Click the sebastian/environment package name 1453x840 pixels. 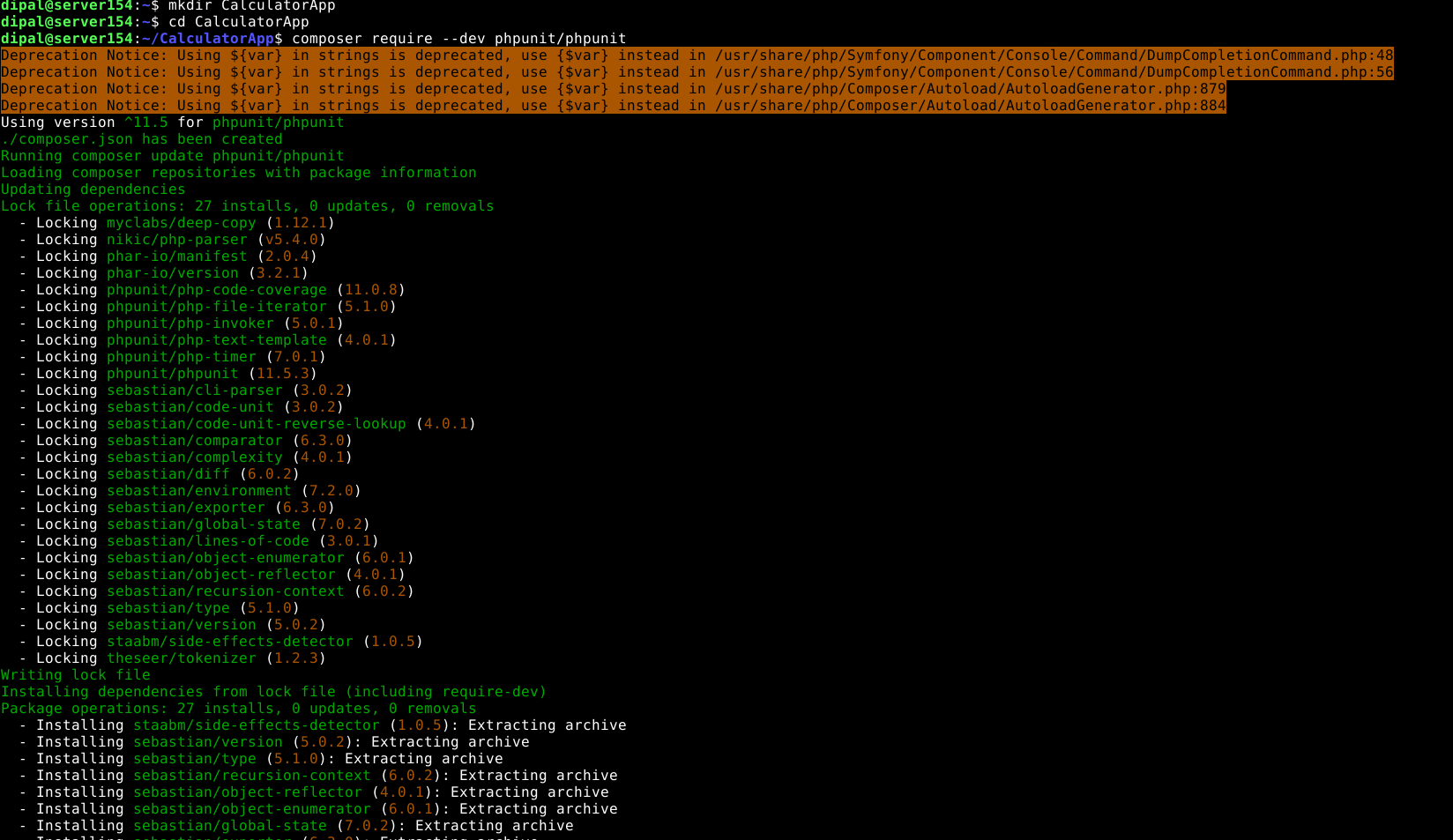(x=198, y=491)
